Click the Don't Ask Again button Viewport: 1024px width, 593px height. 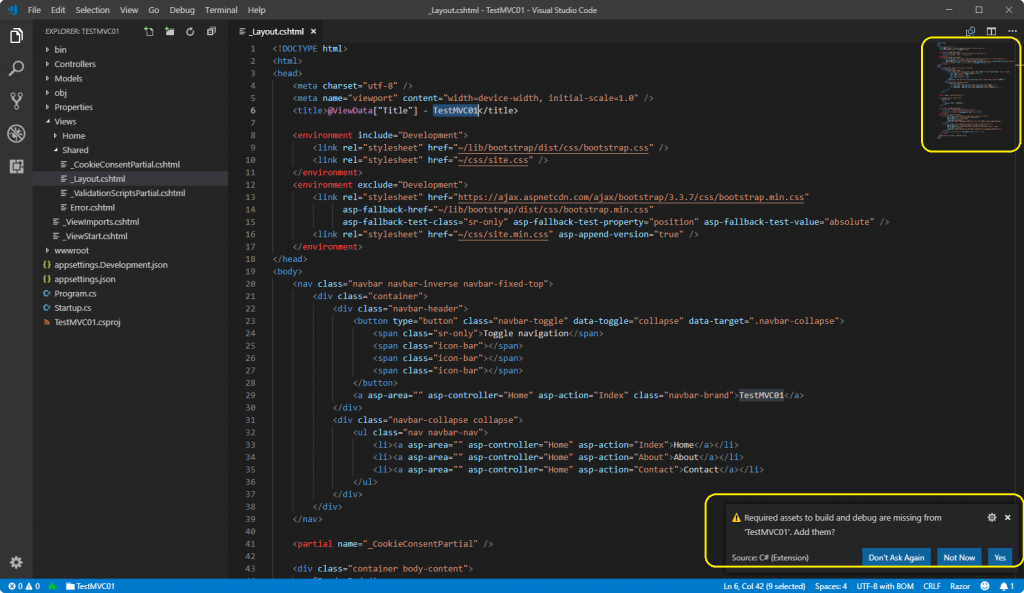pyautogui.click(x=896, y=557)
